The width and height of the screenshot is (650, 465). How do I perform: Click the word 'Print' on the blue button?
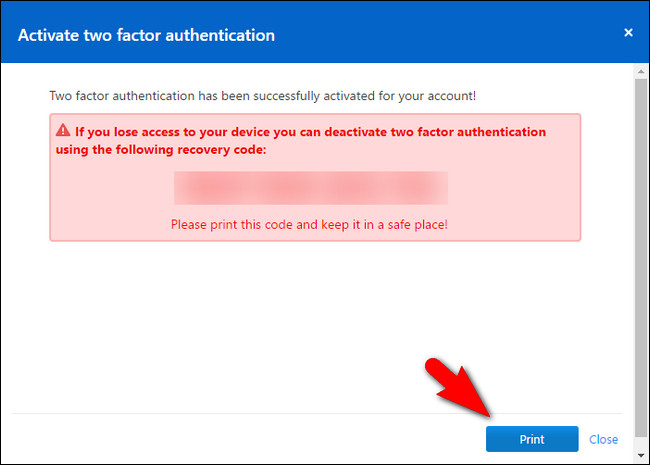[532, 439]
